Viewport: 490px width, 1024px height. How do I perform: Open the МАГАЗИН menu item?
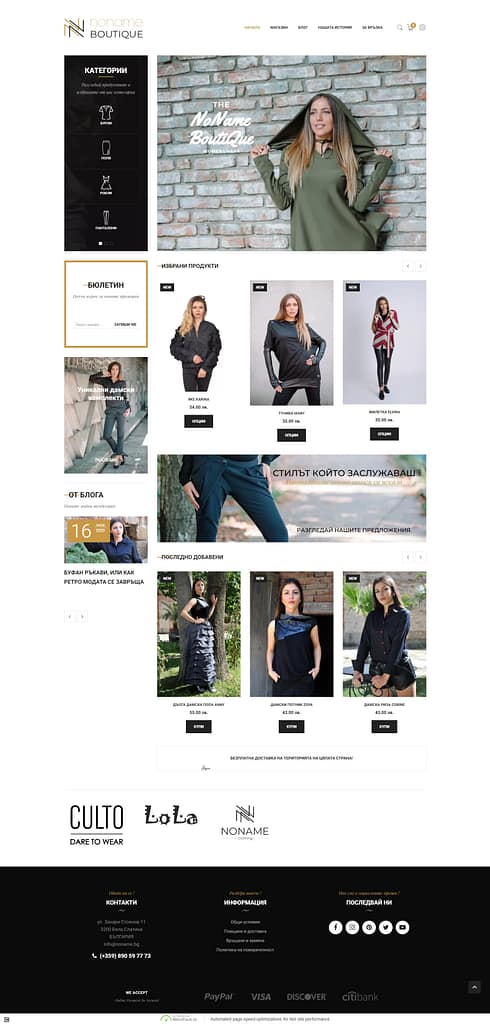279,27
